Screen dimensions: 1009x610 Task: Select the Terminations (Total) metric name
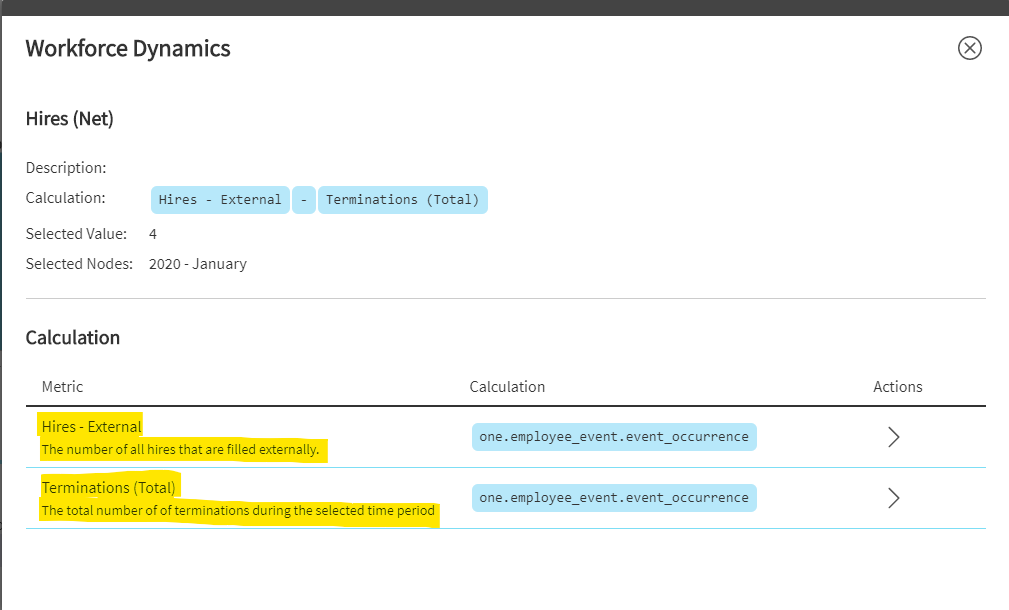coord(109,488)
